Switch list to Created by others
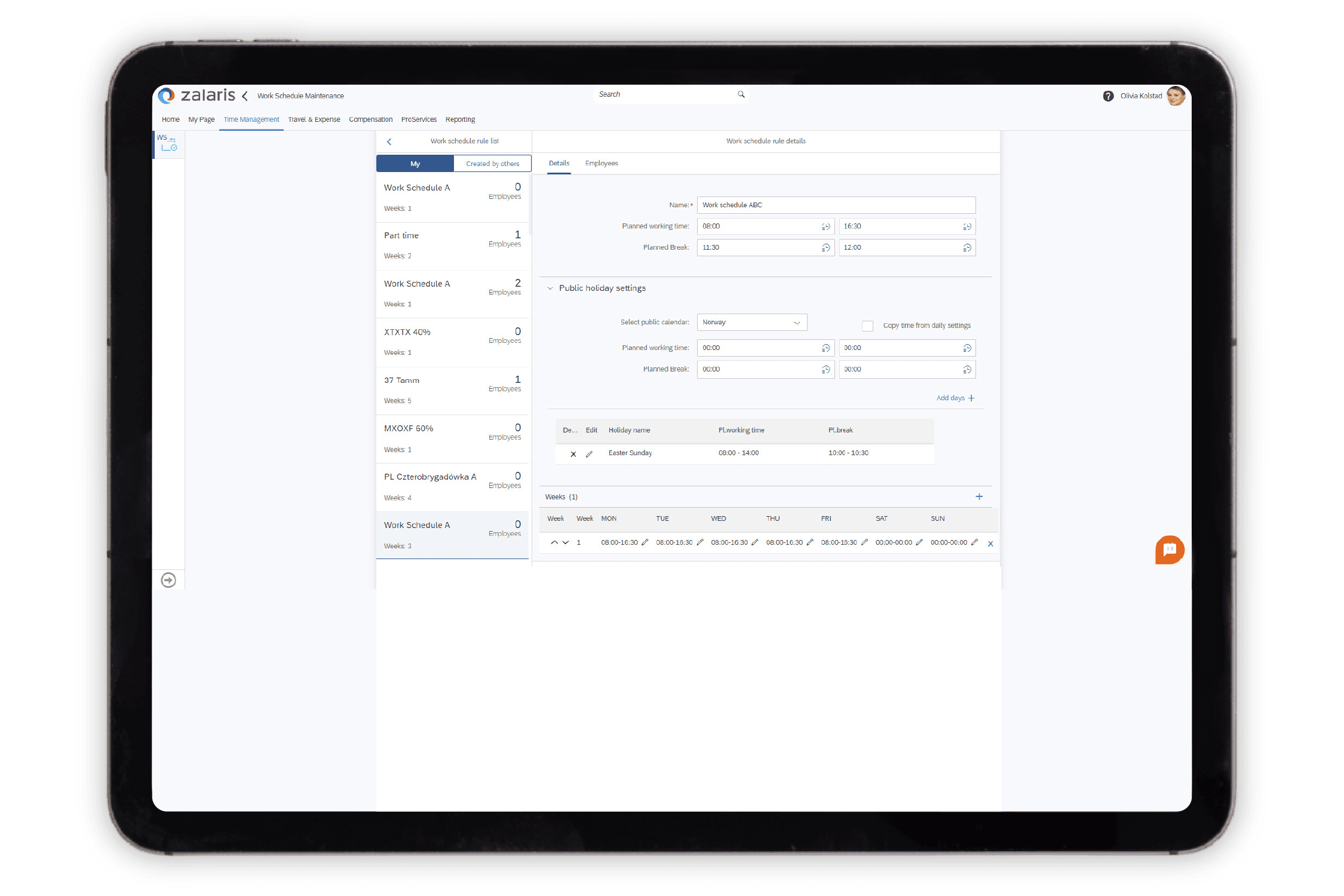This screenshot has height=896, width=1344. [x=492, y=164]
